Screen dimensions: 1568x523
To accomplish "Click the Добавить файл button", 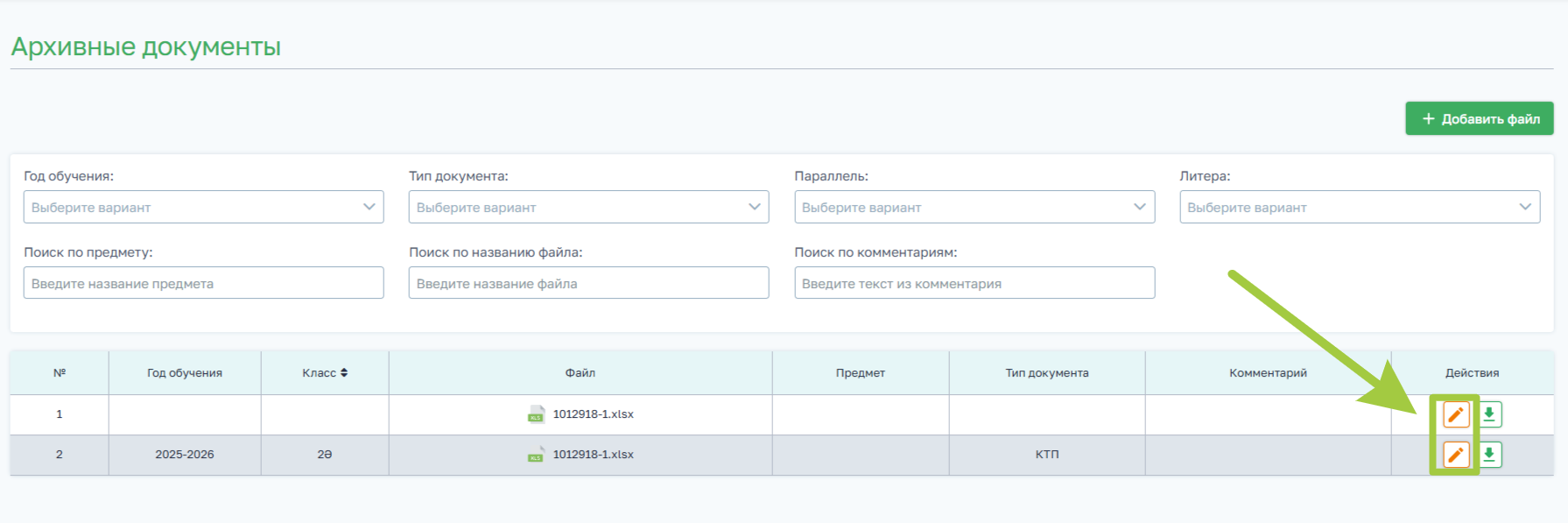I will pyautogui.click(x=1480, y=118).
